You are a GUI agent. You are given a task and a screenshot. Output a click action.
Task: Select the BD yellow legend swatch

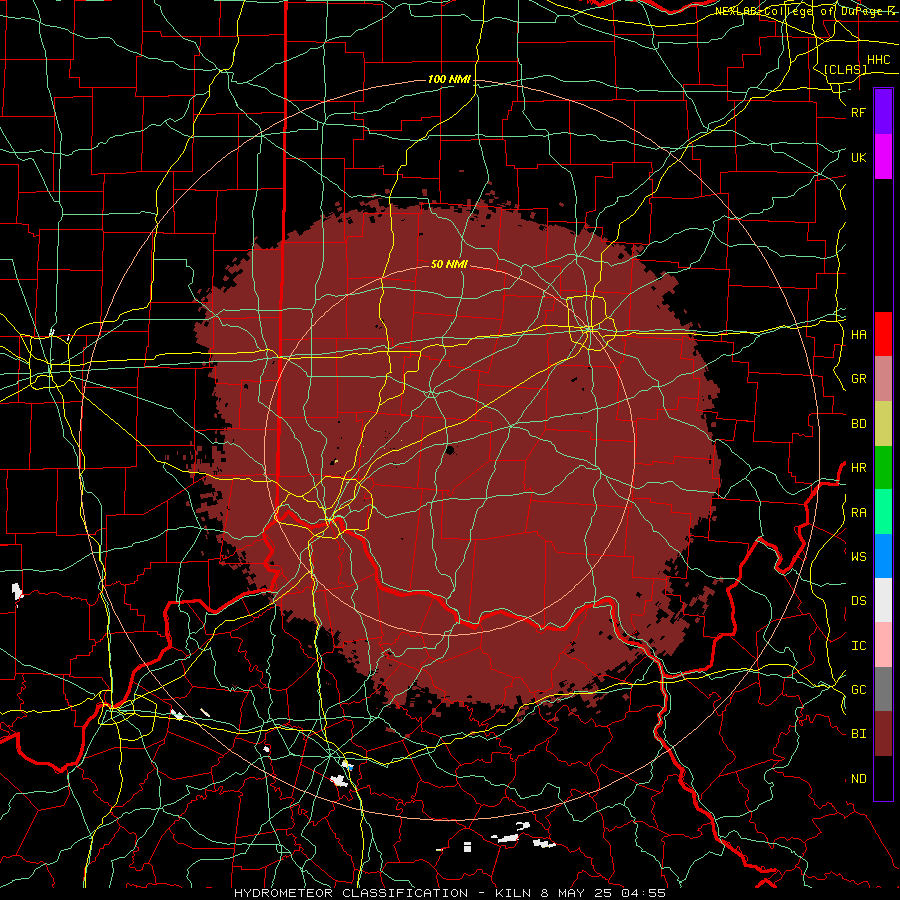pyautogui.click(x=883, y=424)
